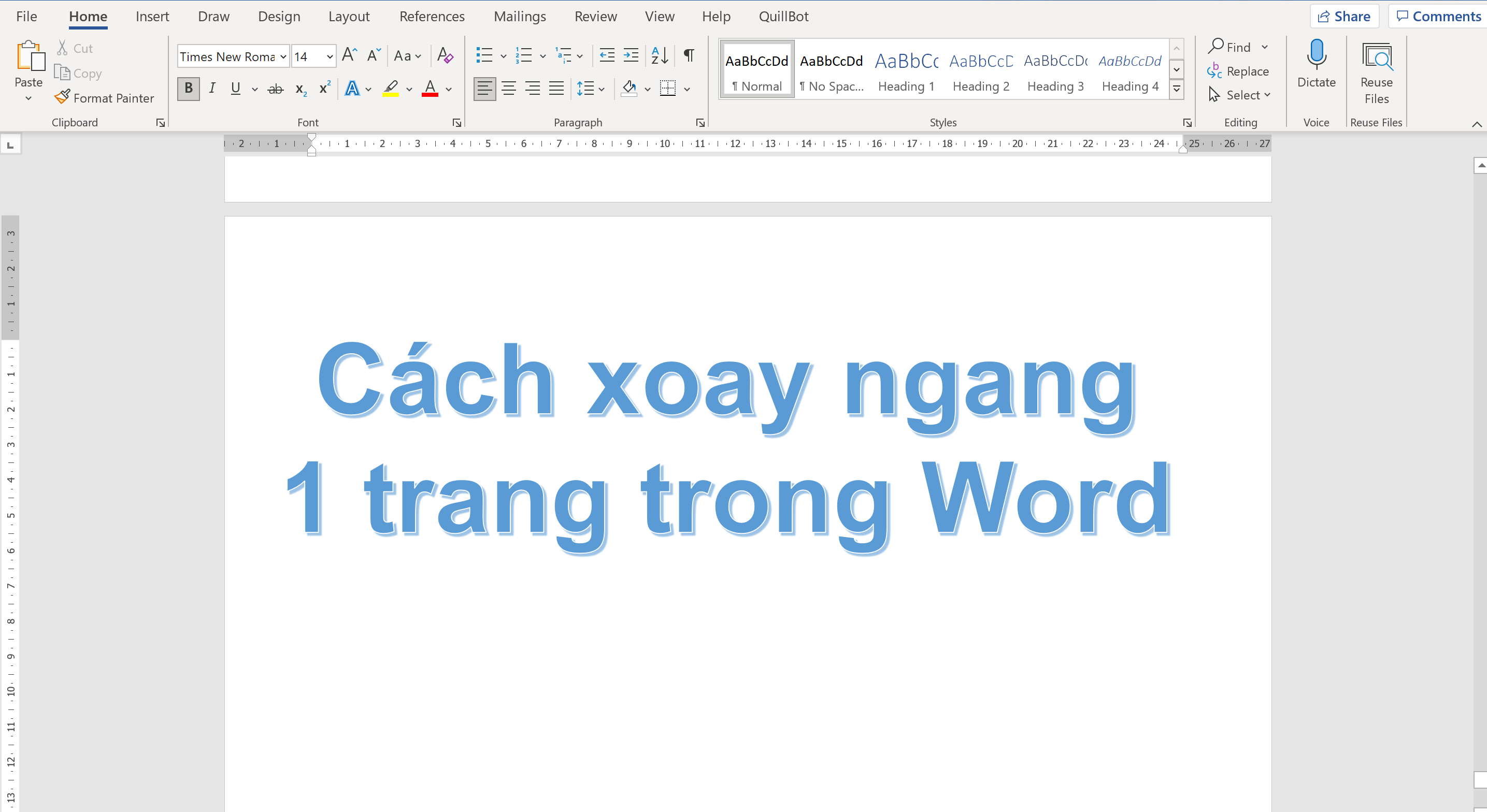The width and height of the screenshot is (1487, 812).
Task: Apply strikethrough to text
Action: pos(275,89)
